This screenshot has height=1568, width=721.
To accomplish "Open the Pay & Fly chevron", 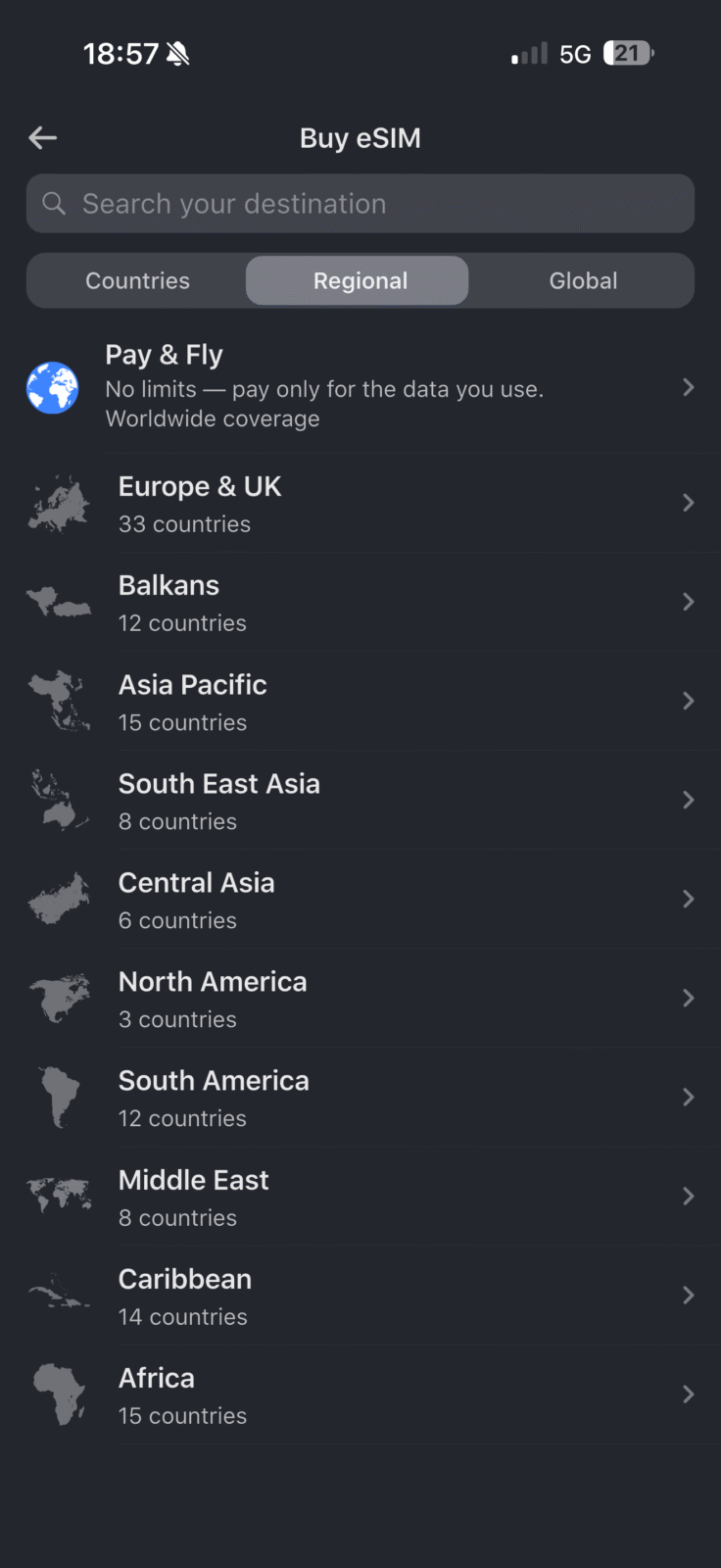I will (688, 388).
